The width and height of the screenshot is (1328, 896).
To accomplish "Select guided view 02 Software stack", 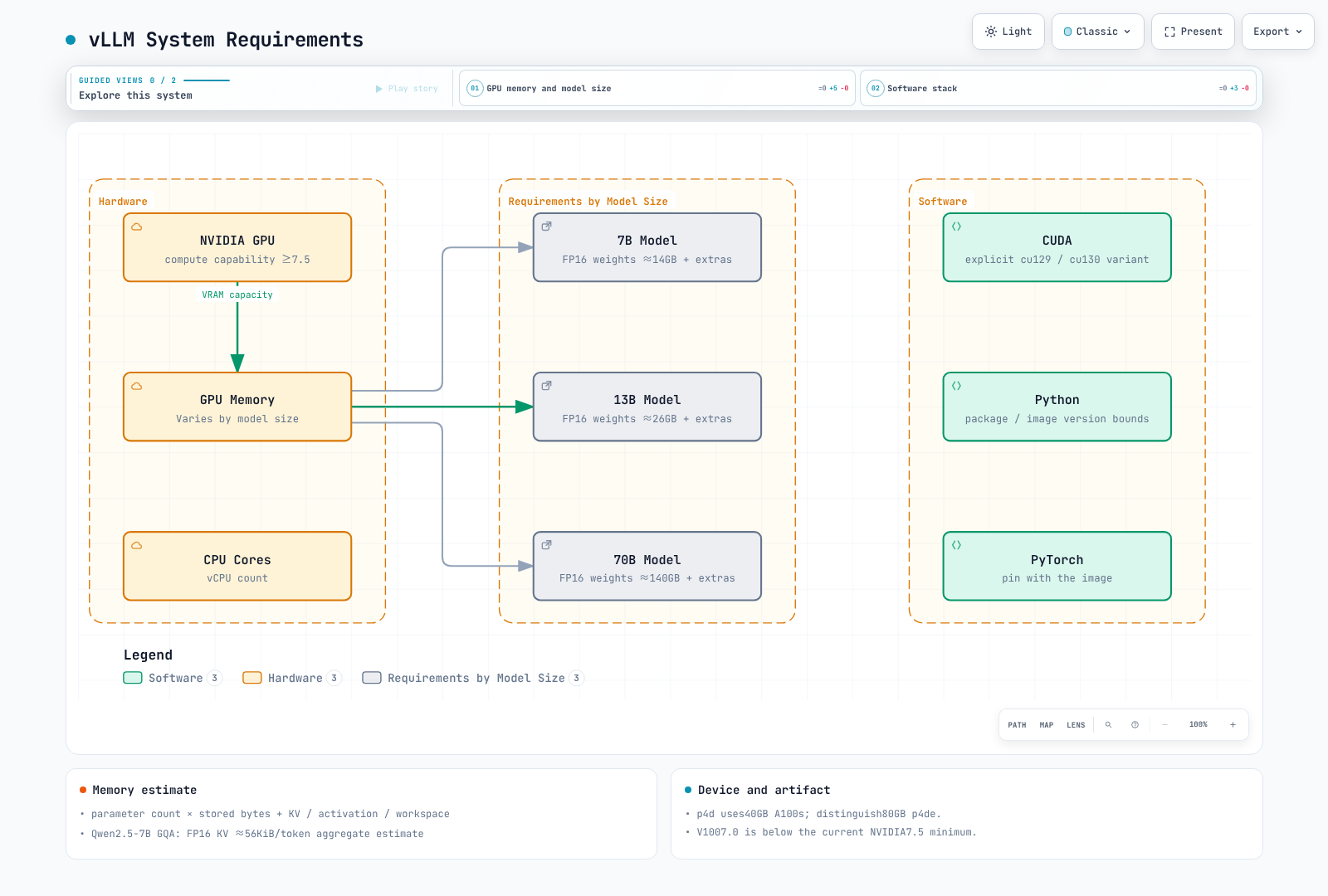I will (1058, 88).
